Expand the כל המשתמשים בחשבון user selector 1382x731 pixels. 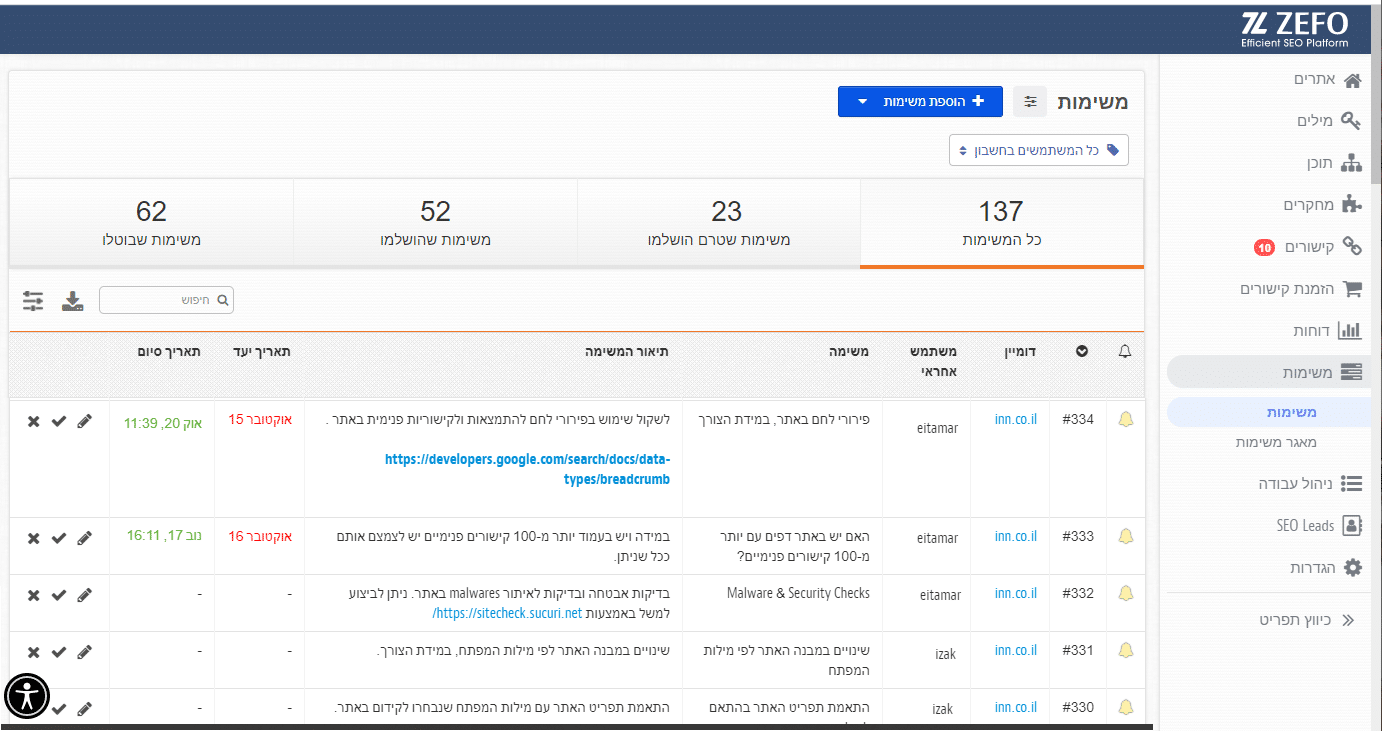[x=1038, y=151]
